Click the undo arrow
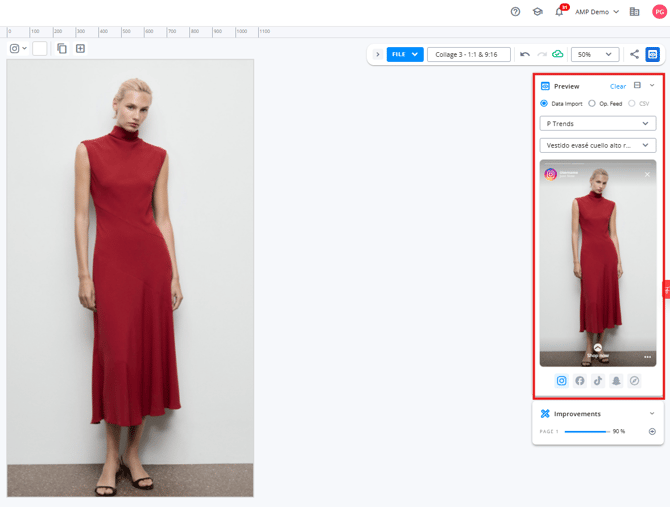This screenshot has width=670, height=507. [x=525, y=54]
